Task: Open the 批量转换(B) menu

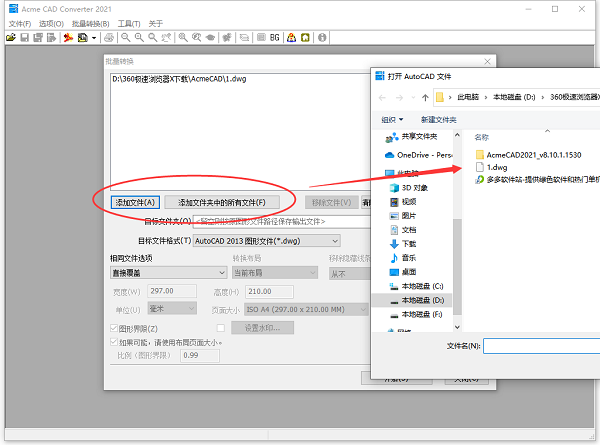Action: click(91, 24)
